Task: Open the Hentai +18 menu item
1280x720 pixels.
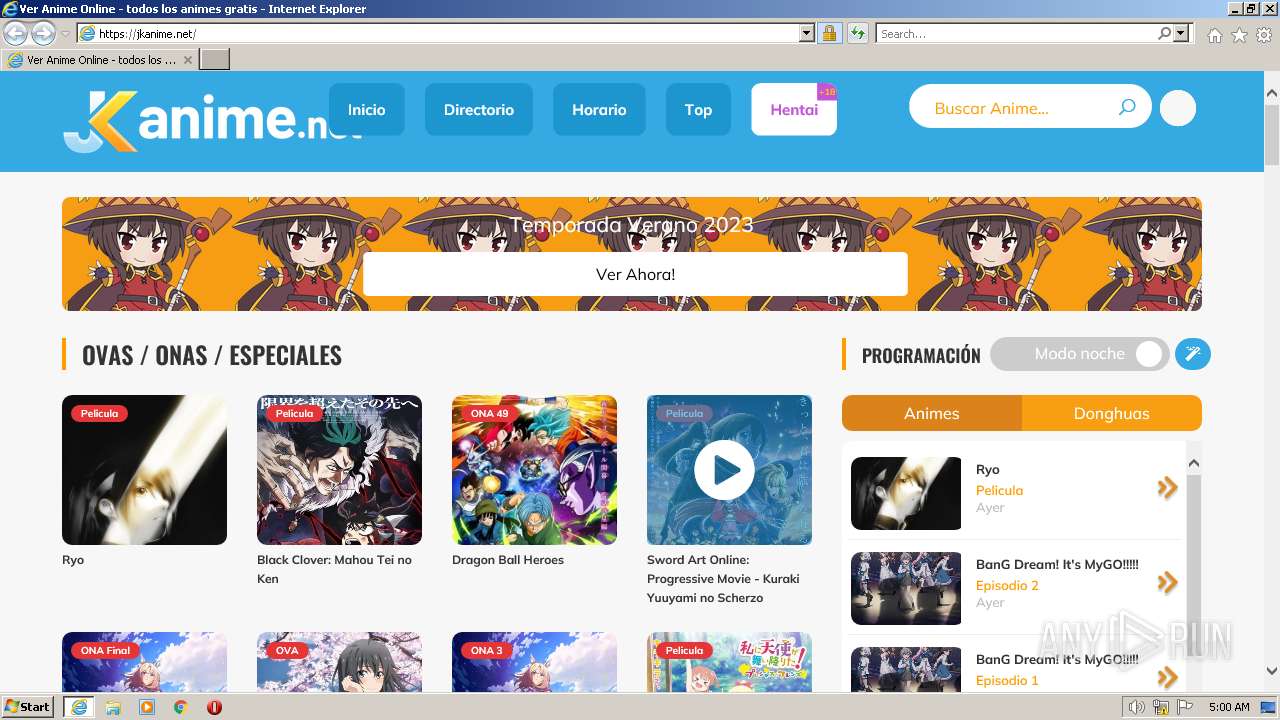Action: coord(794,110)
